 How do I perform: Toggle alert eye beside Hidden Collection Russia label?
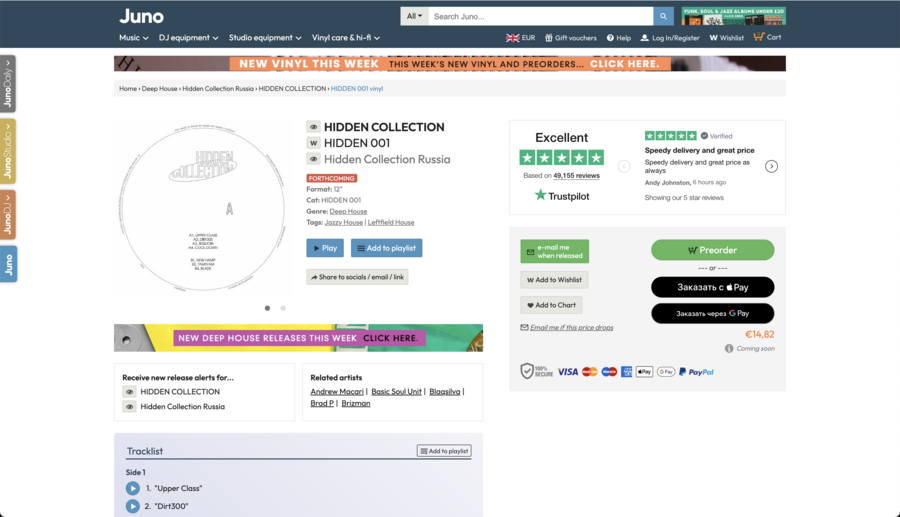point(313,159)
